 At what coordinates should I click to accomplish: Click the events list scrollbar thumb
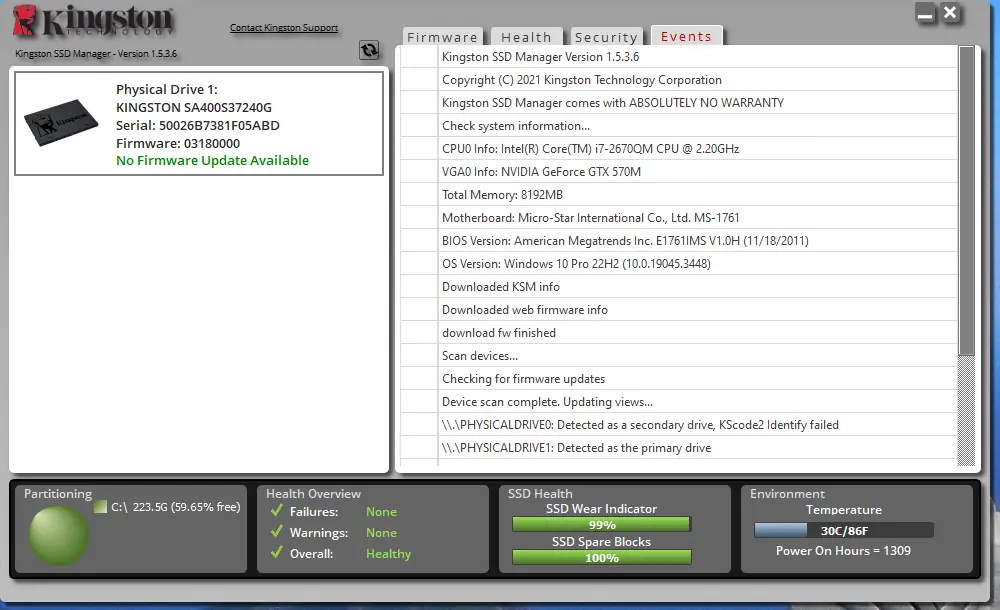pos(967,200)
